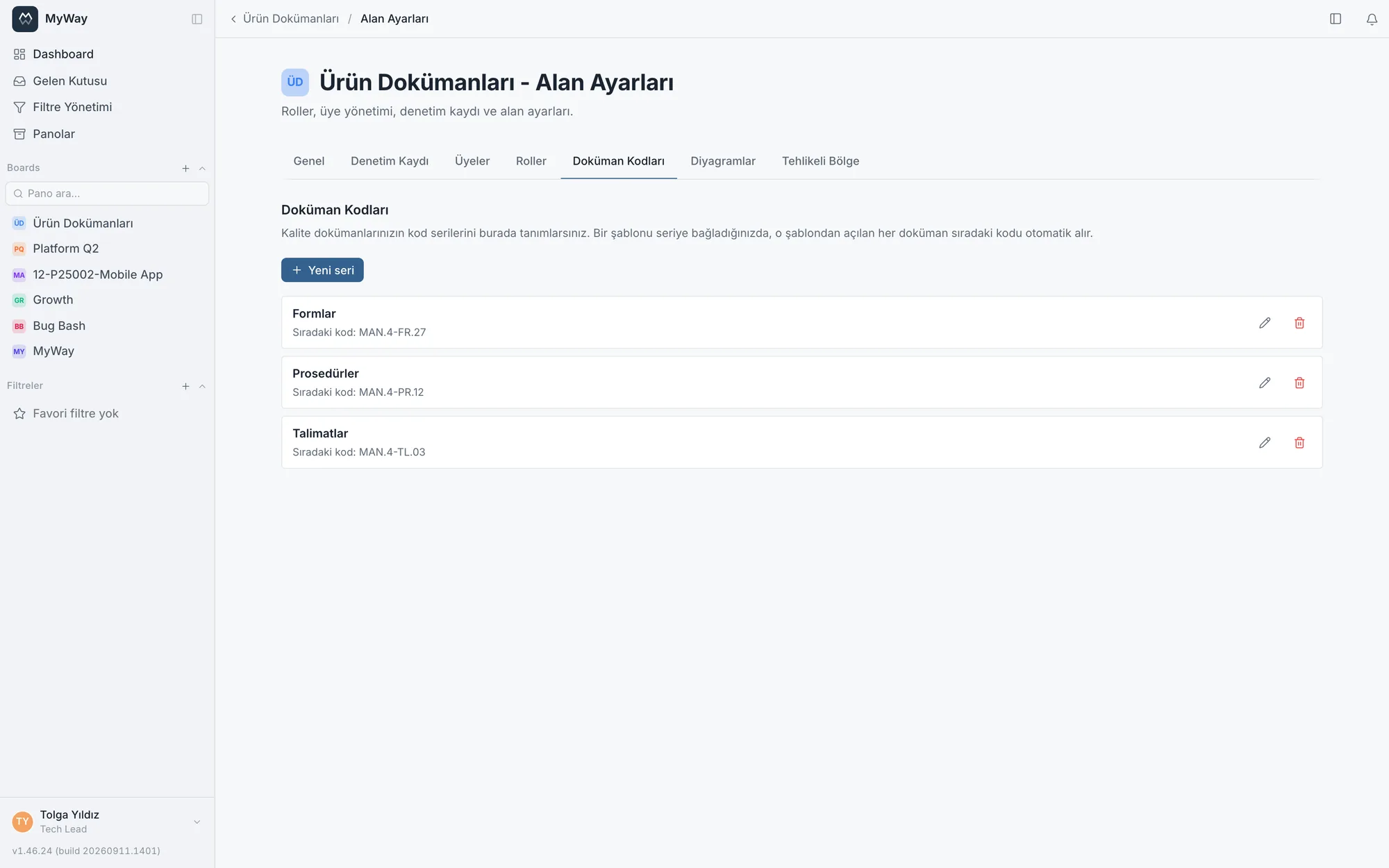The width and height of the screenshot is (1389, 868).
Task: Add a new filter with plus icon
Action: click(185, 386)
